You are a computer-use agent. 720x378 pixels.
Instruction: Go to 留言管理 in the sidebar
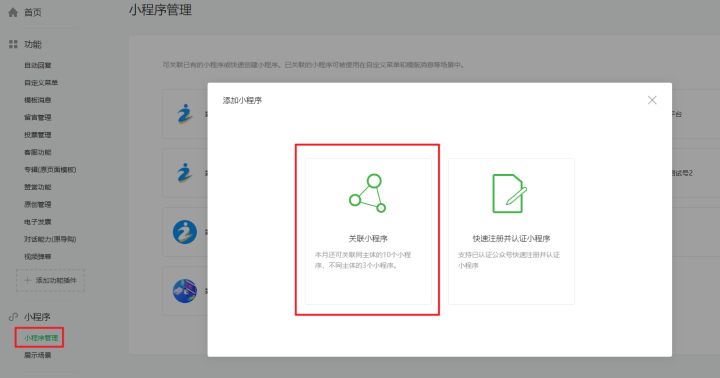(x=38, y=118)
